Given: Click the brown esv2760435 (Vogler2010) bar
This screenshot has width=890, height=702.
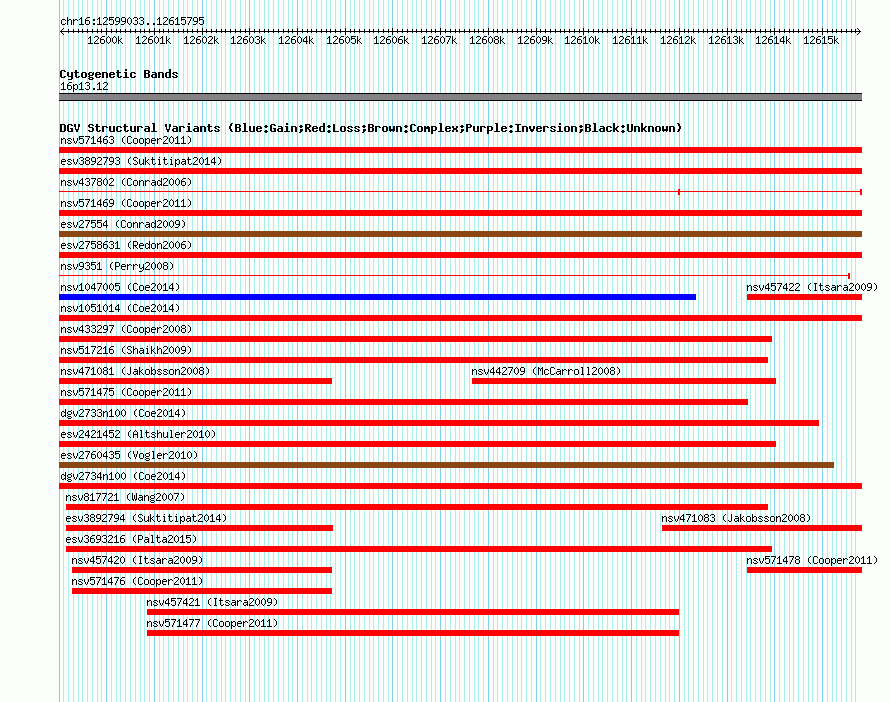Looking at the screenshot, I should (446, 465).
